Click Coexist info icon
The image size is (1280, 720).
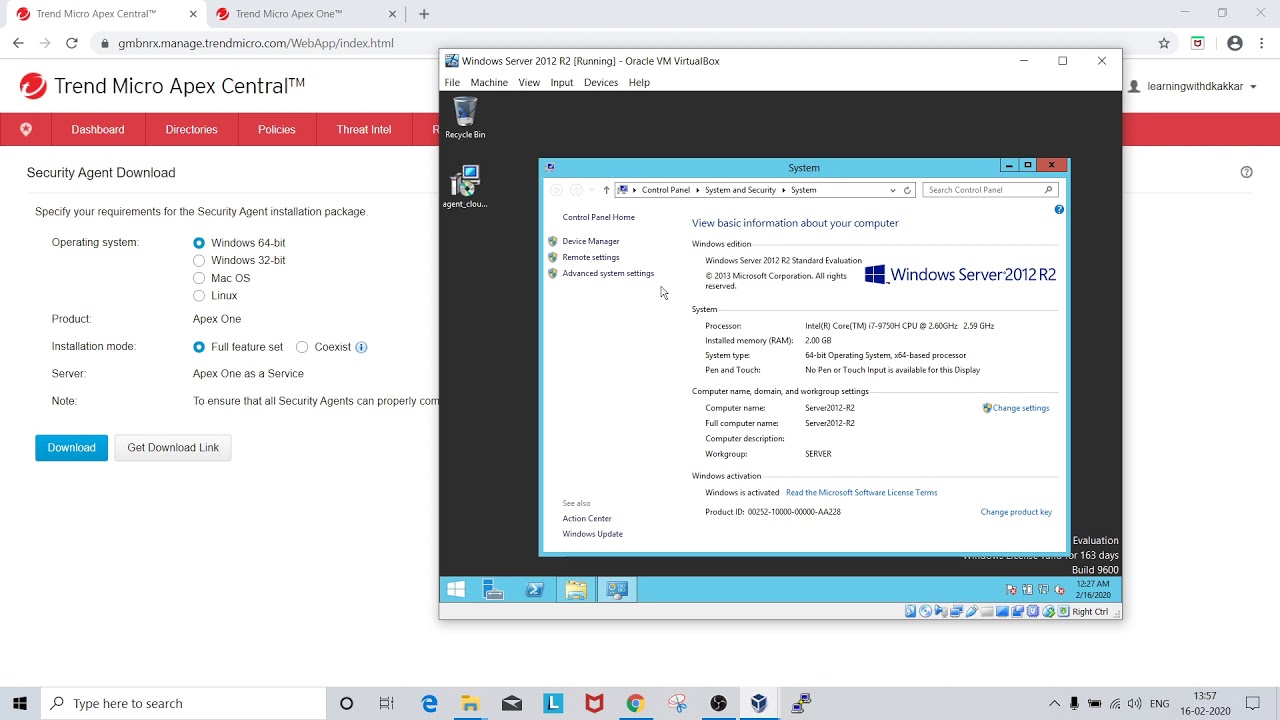361,347
